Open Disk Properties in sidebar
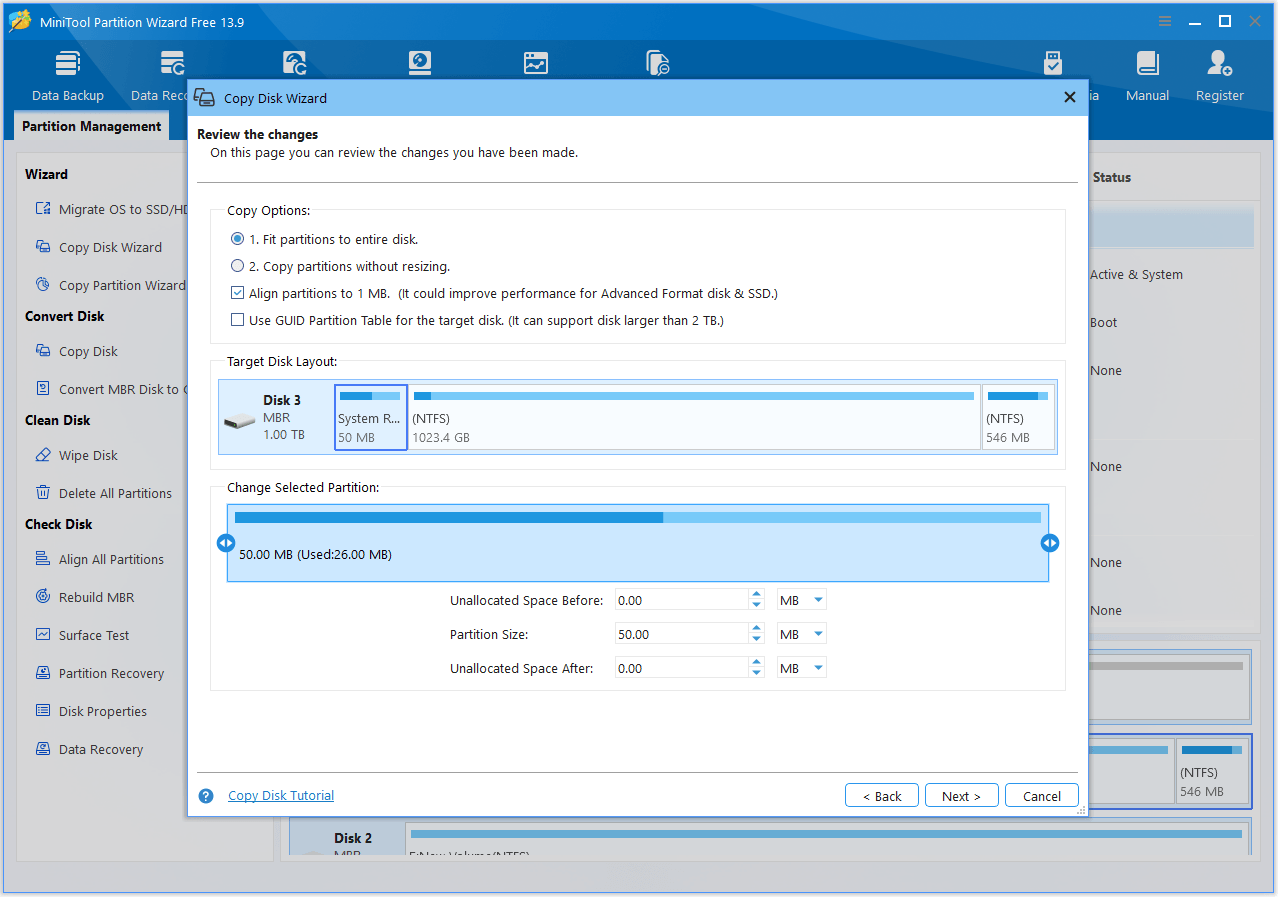The width and height of the screenshot is (1278, 897). [x=103, y=711]
